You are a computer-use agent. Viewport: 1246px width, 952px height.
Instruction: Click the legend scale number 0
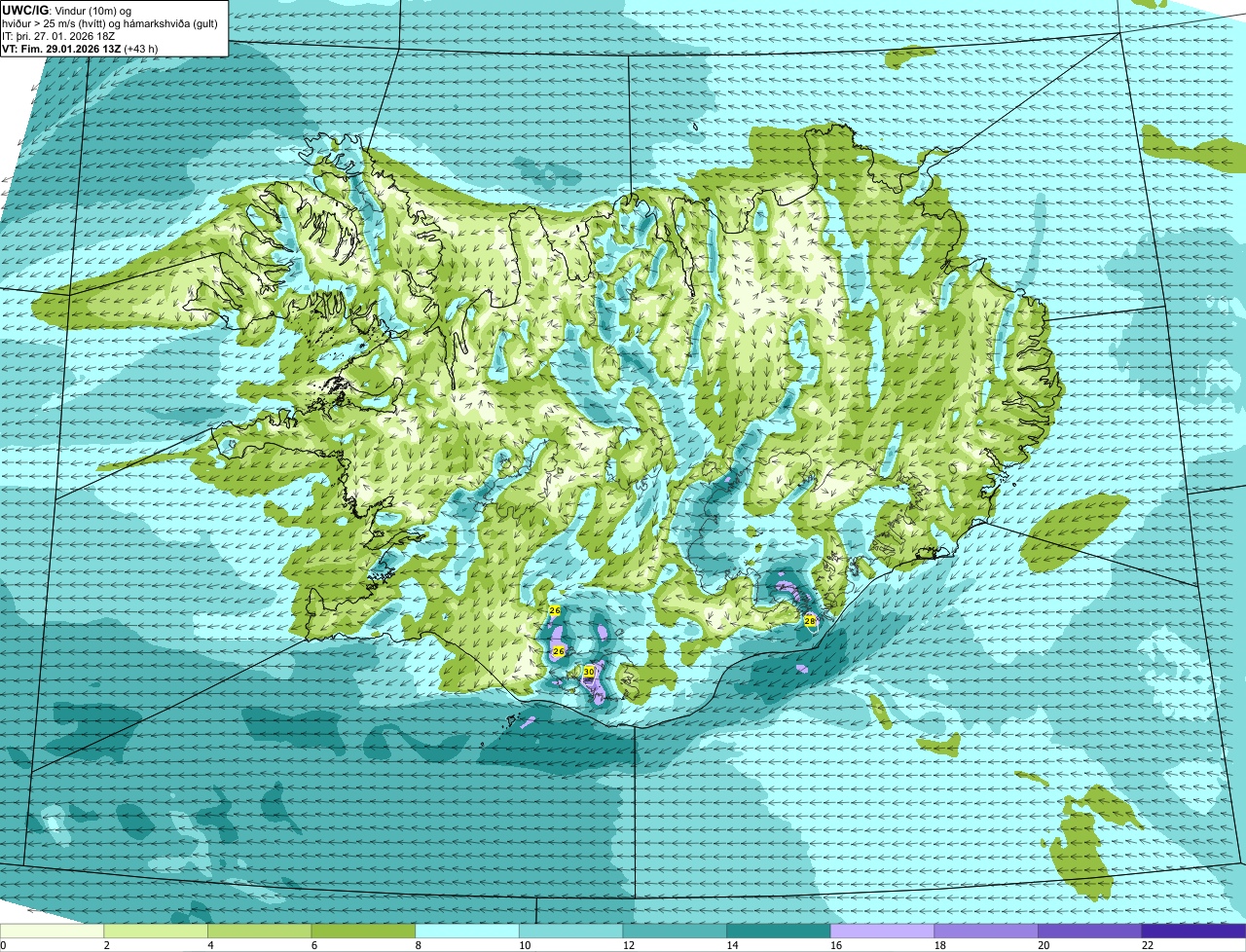click(x=3, y=945)
